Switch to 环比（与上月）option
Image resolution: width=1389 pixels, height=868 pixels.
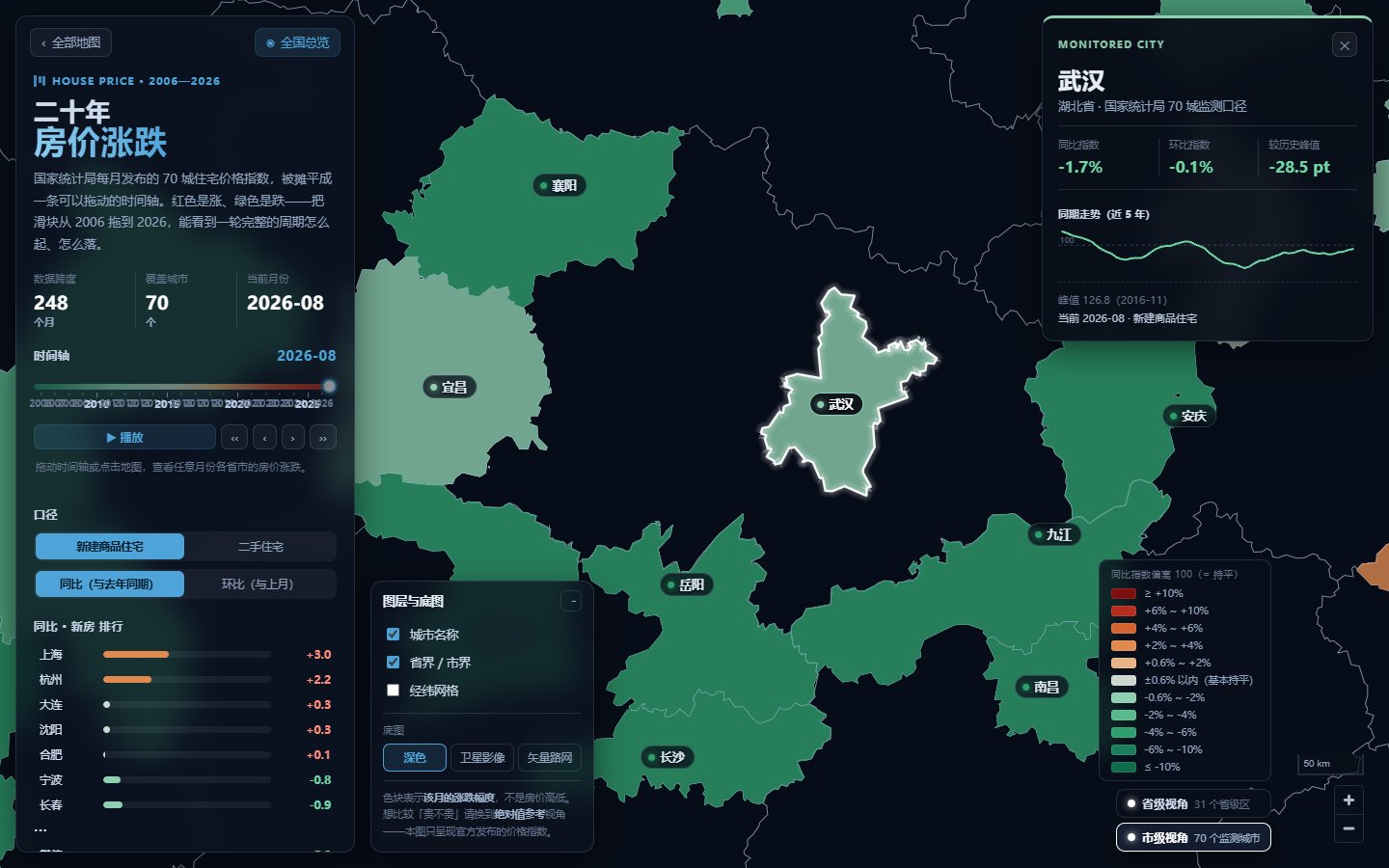pyautogui.click(x=260, y=583)
